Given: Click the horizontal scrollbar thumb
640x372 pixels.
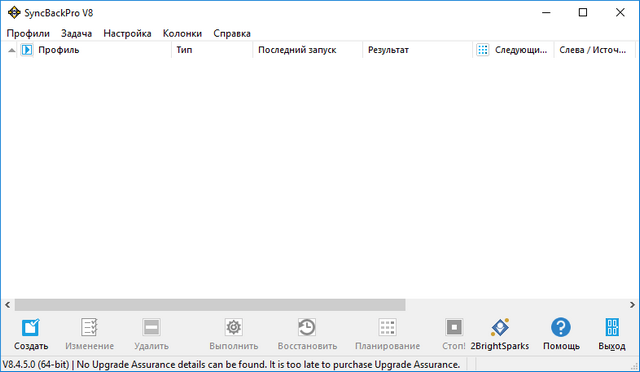Looking at the screenshot, I should click(x=210, y=305).
